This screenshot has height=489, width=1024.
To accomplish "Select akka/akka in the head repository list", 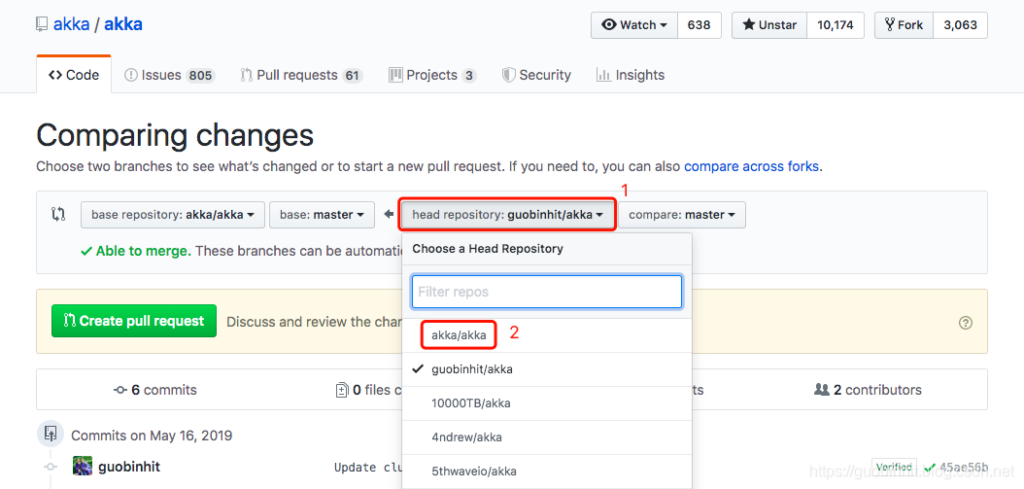I will 547,336.
